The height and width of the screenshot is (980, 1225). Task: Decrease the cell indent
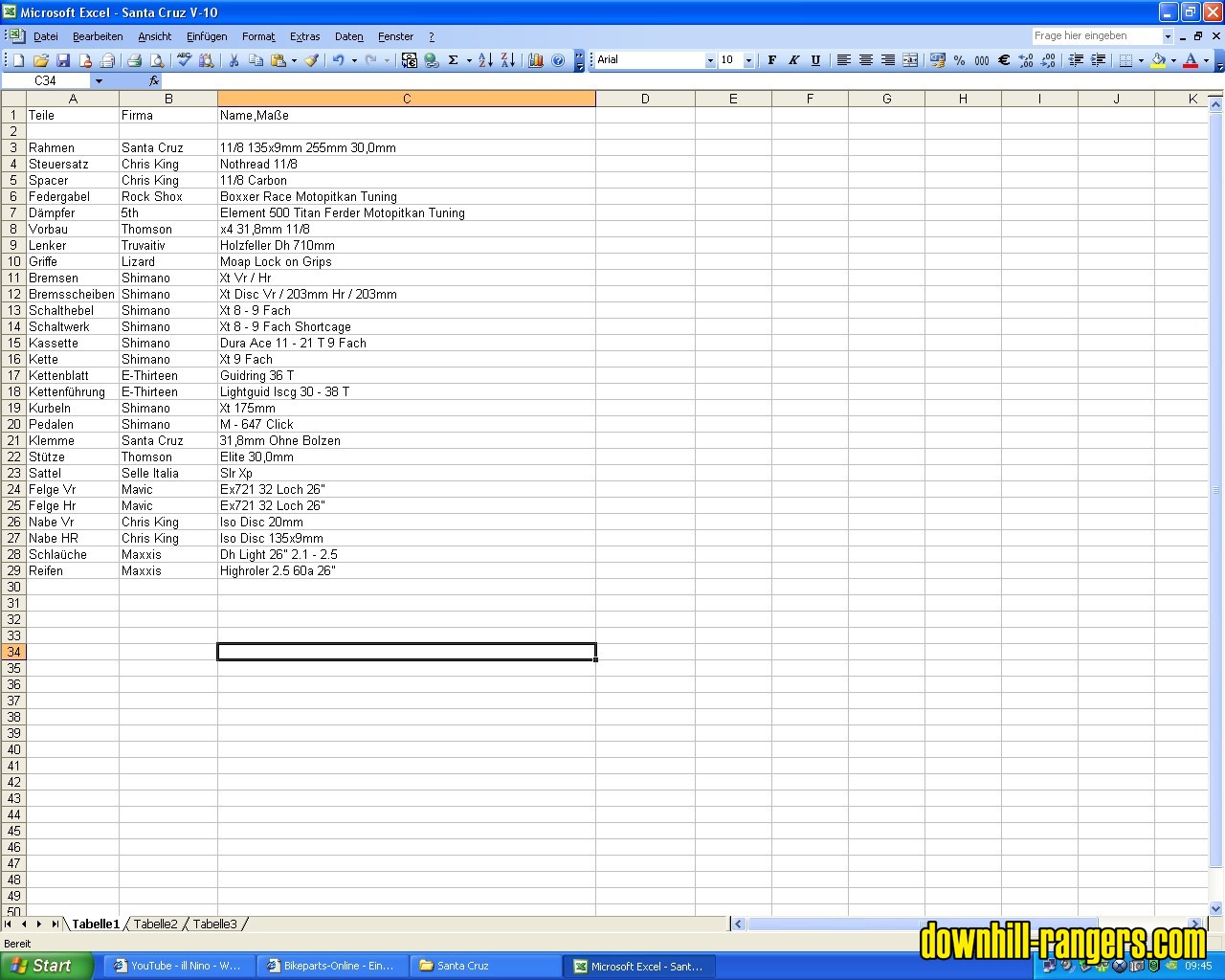click(x=1076, y=60)
